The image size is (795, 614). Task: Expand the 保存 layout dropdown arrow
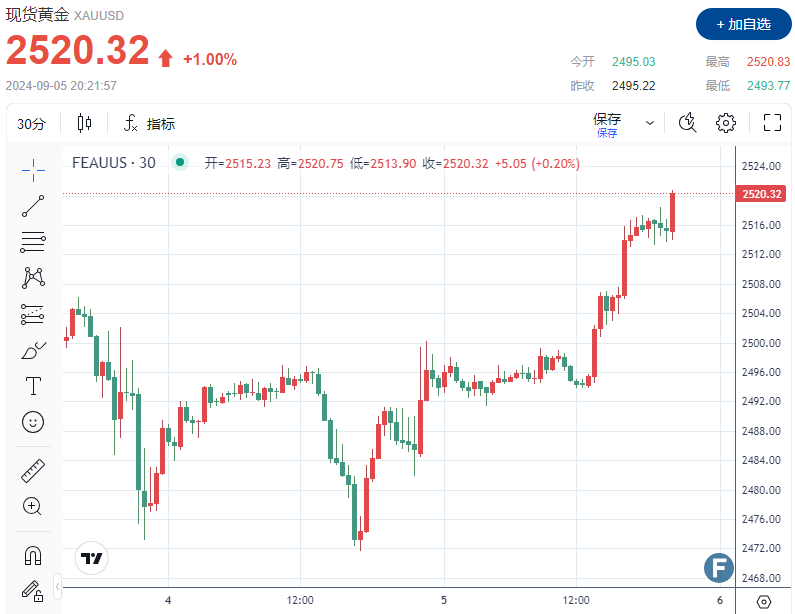[x=649, y=123]
